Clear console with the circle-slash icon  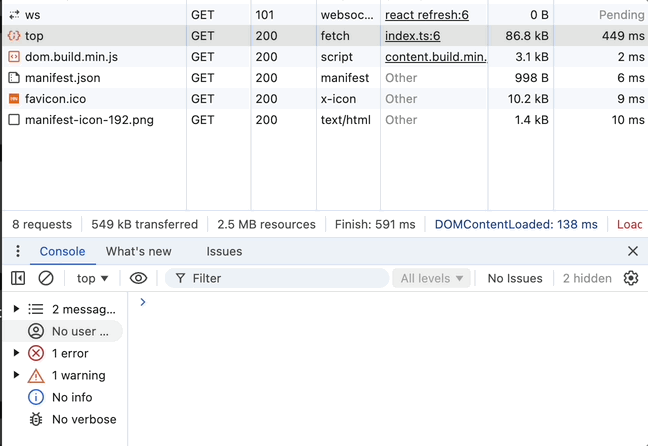pyautogui.click(x=46, y=278)
